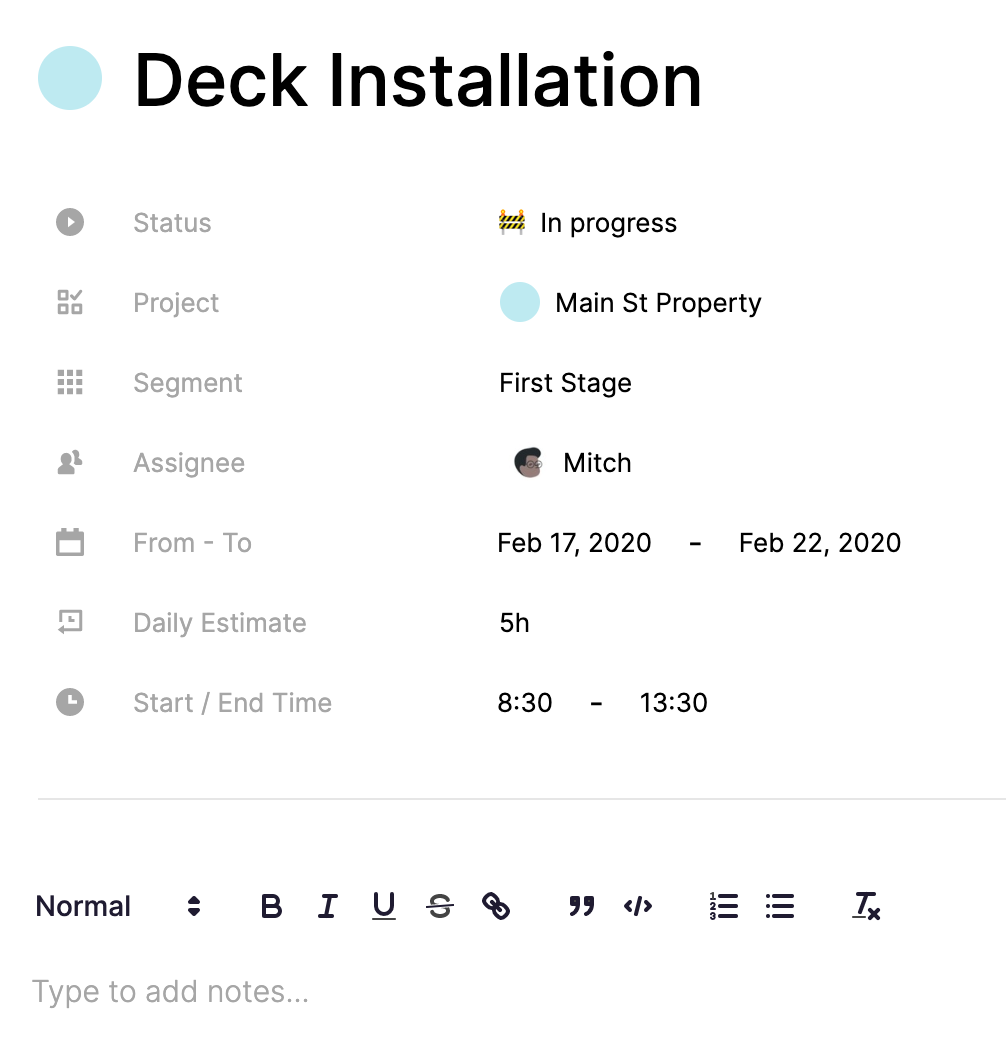Screen dimensions: 1006x1046
Task: Insert a hyperlink using the link icon
Action: click(496, 906)
